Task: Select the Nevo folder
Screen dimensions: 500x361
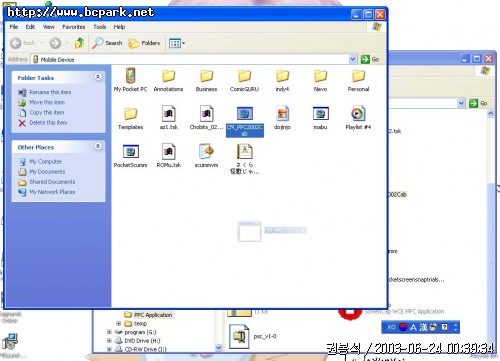Action: click(x=320, y=79)
